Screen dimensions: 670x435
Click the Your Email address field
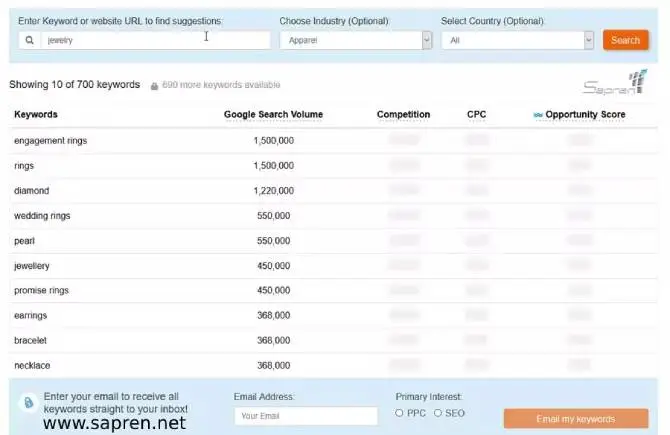click(x=305, y=416)
